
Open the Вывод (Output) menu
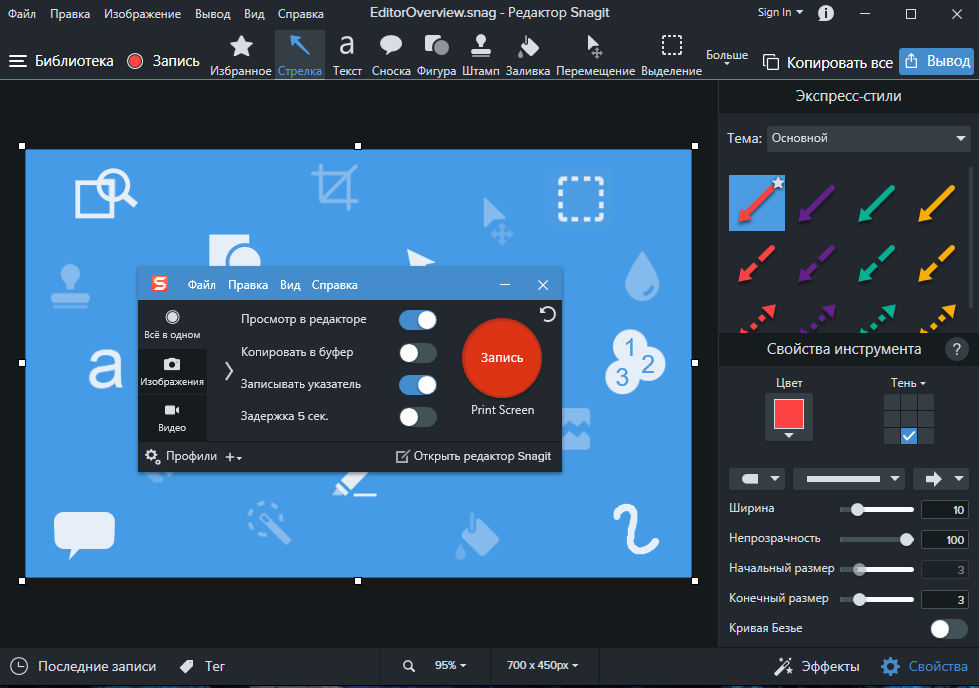tap(212, 14)
